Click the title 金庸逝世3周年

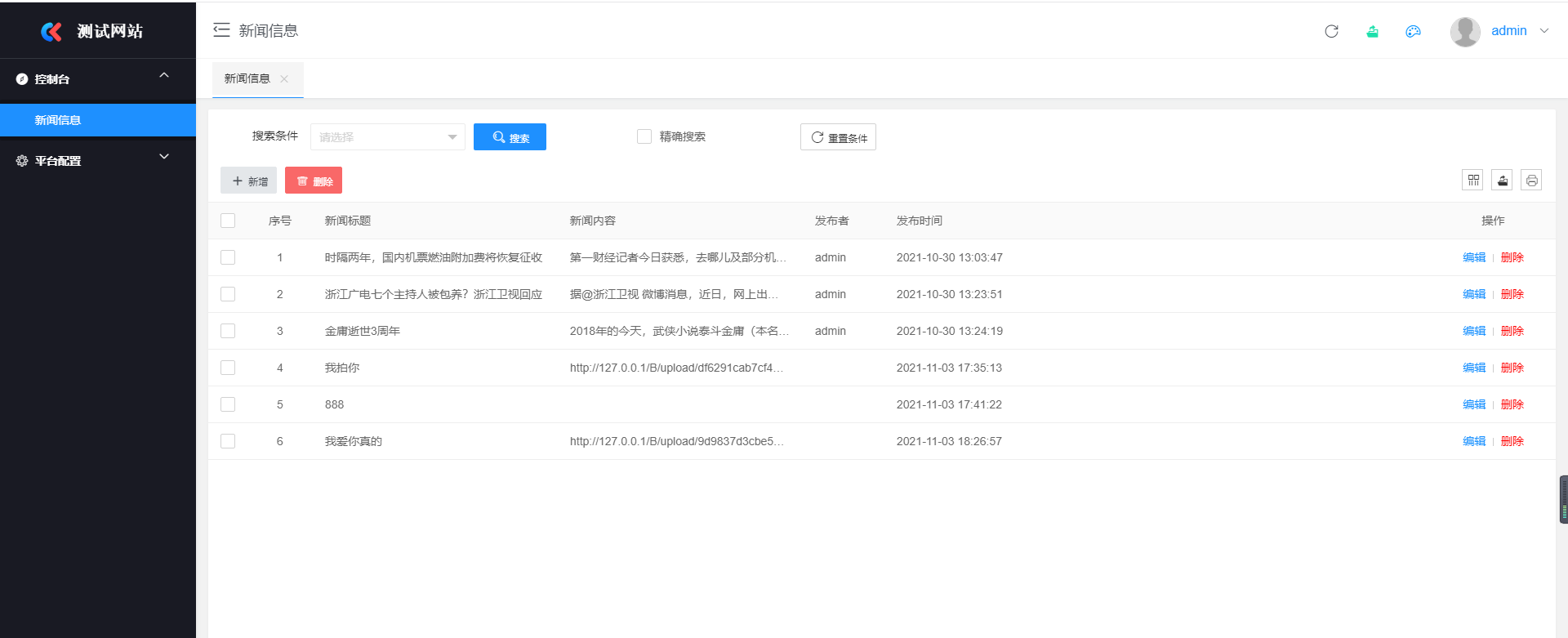[x=363, y=331]
